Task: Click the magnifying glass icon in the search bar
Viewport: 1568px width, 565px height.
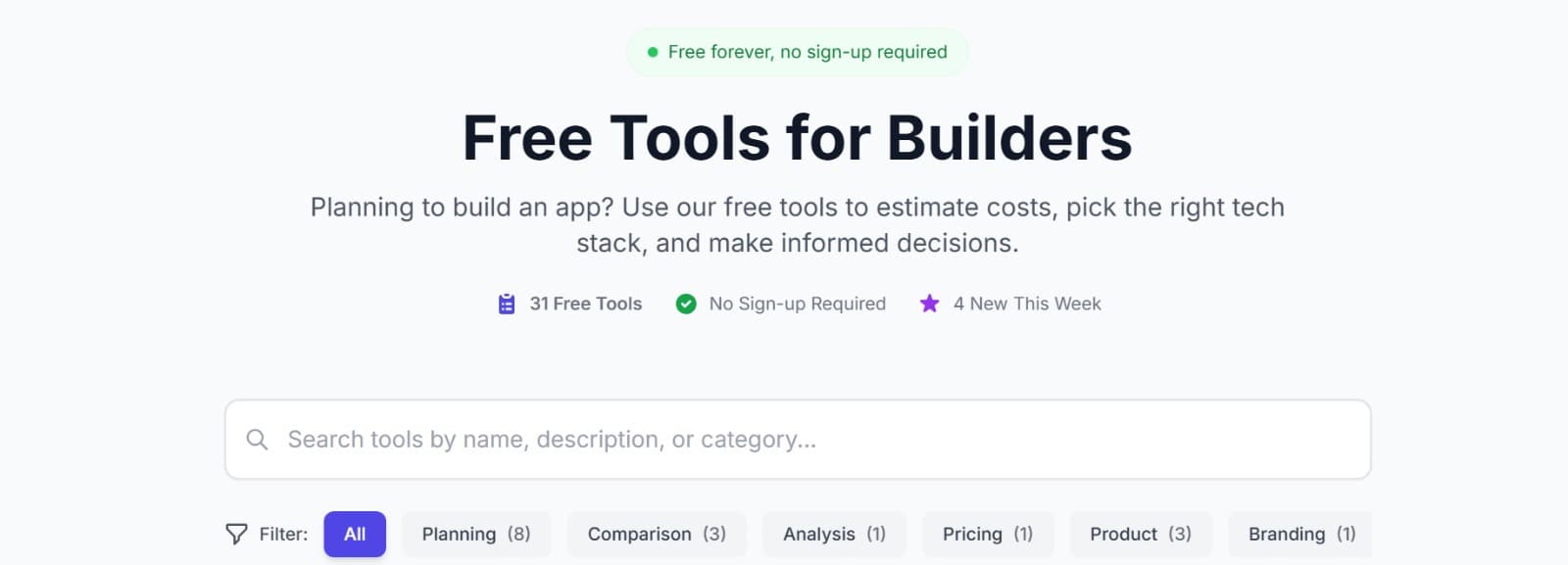Action: click(258, 439)
